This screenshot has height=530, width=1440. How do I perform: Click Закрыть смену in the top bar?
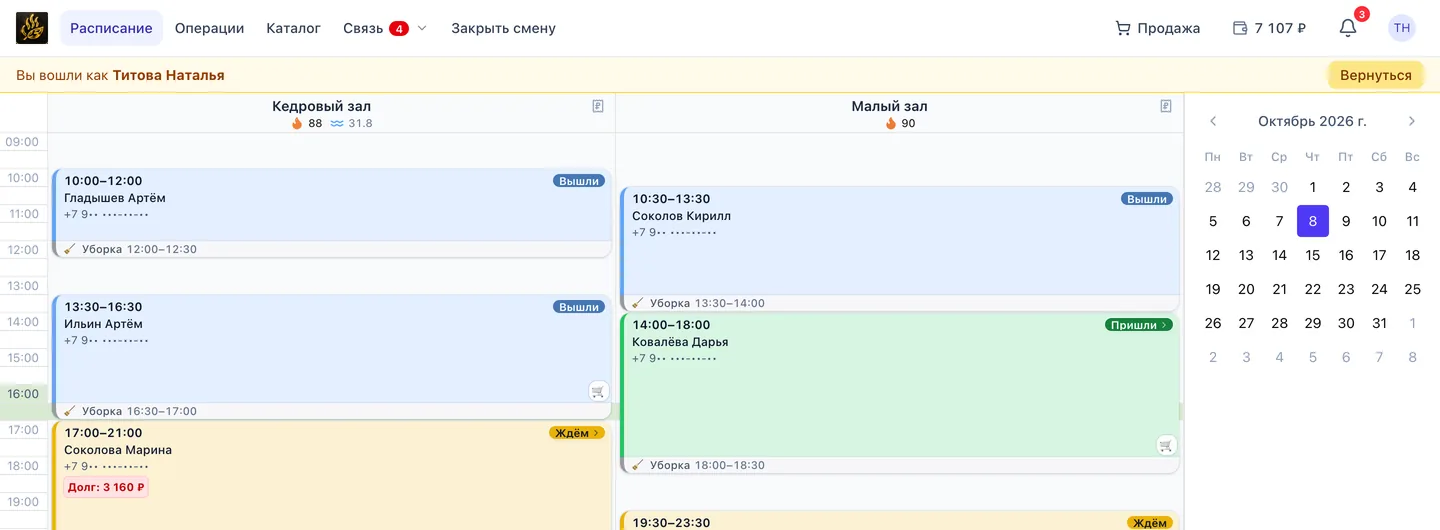point(503,28)
